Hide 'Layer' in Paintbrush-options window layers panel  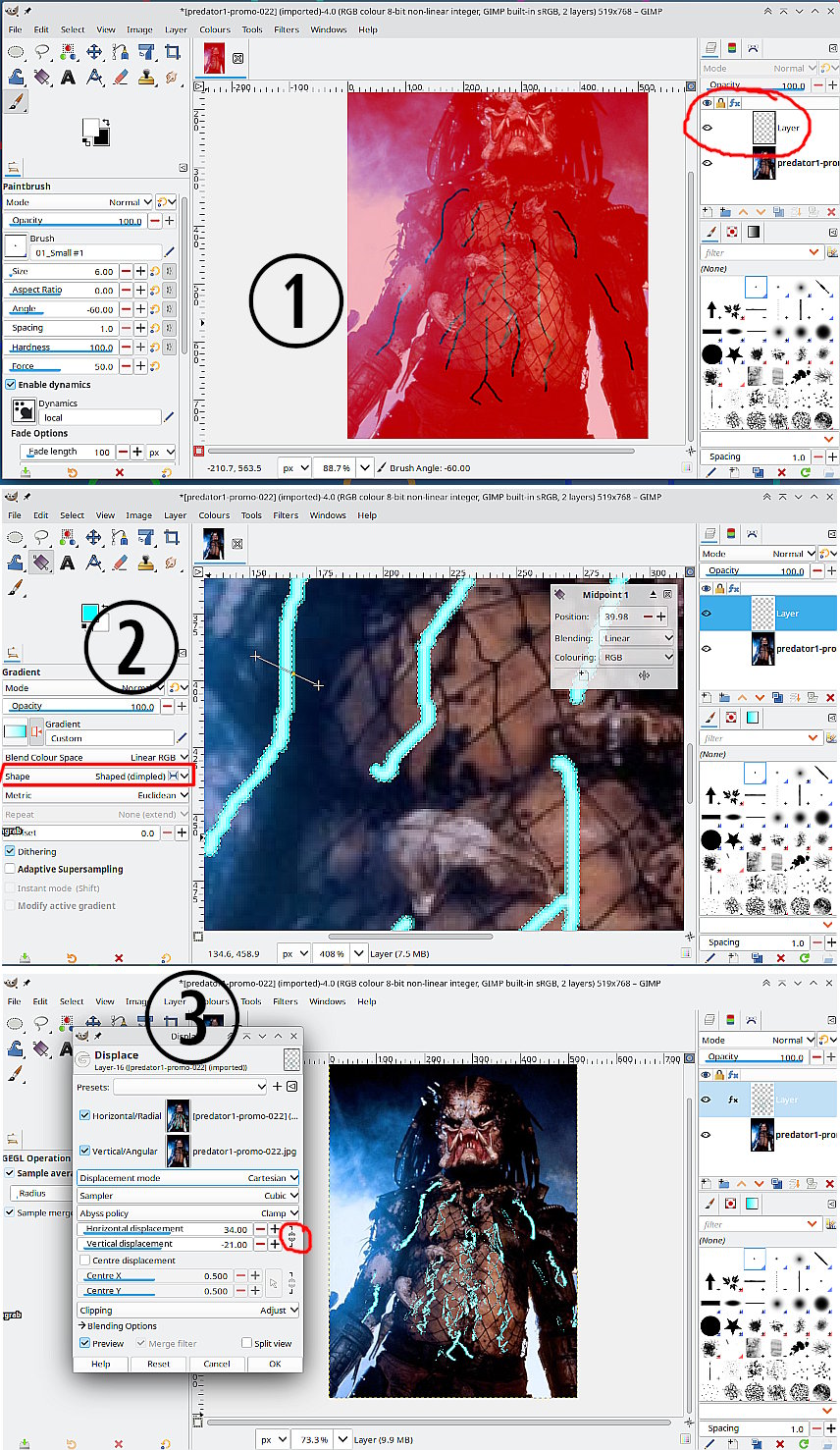pos(708,128)
